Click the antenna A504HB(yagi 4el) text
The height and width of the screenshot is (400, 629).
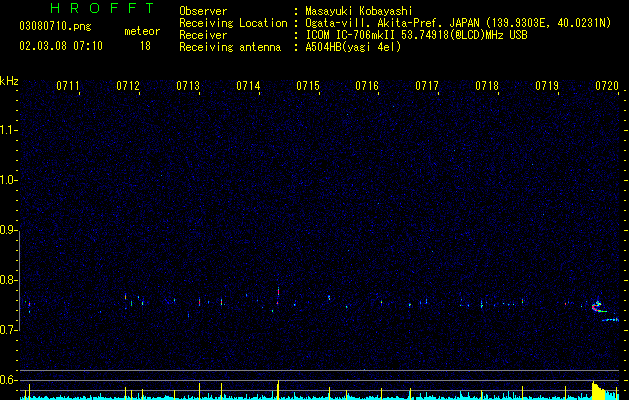[353, 47]
